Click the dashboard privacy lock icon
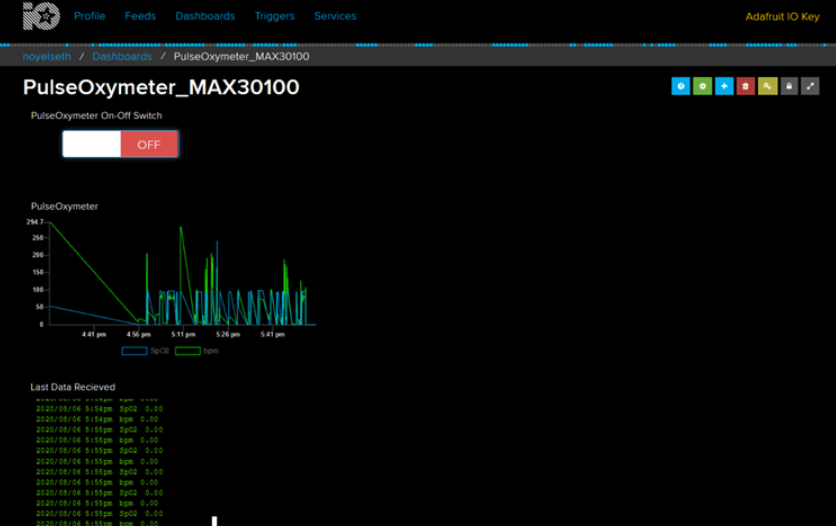 coord(789,87)
